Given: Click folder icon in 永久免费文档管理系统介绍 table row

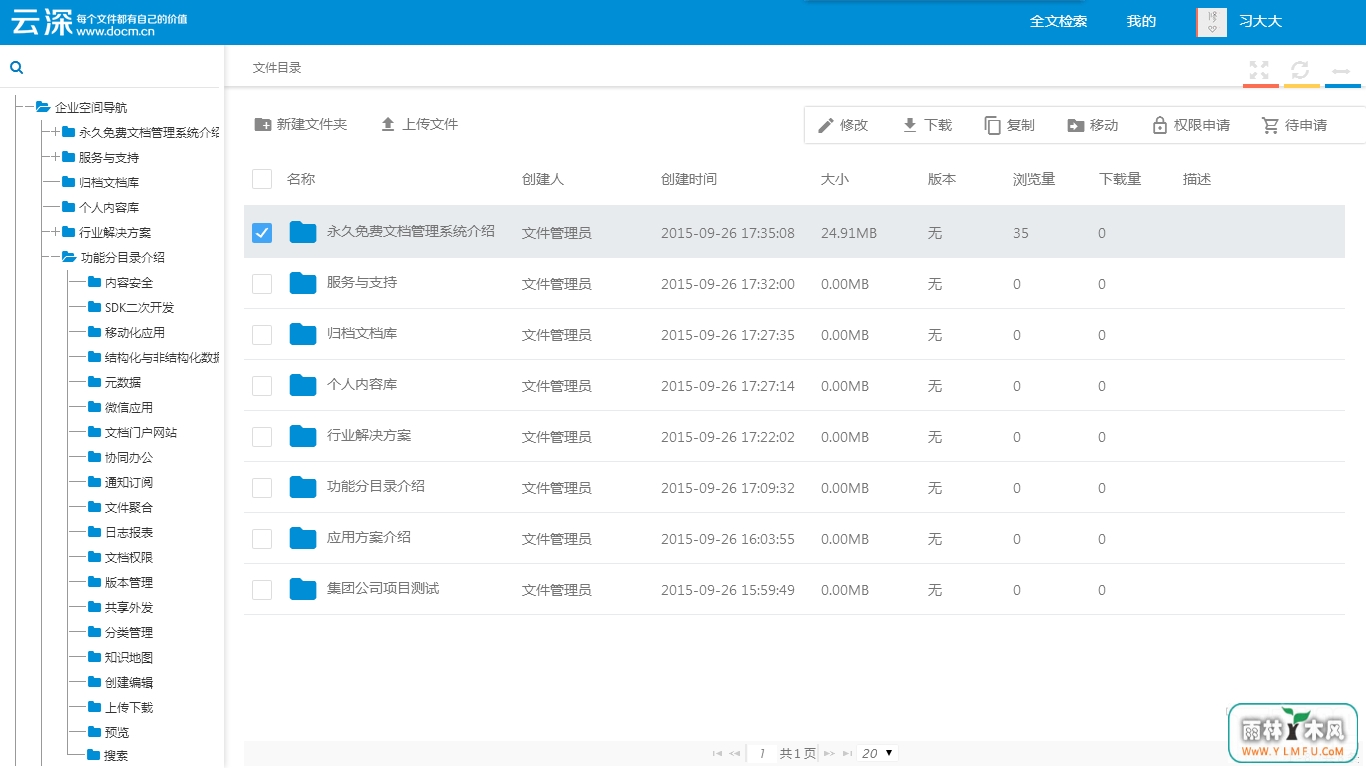Looking at the screenshot, I should tap(303, 232).
